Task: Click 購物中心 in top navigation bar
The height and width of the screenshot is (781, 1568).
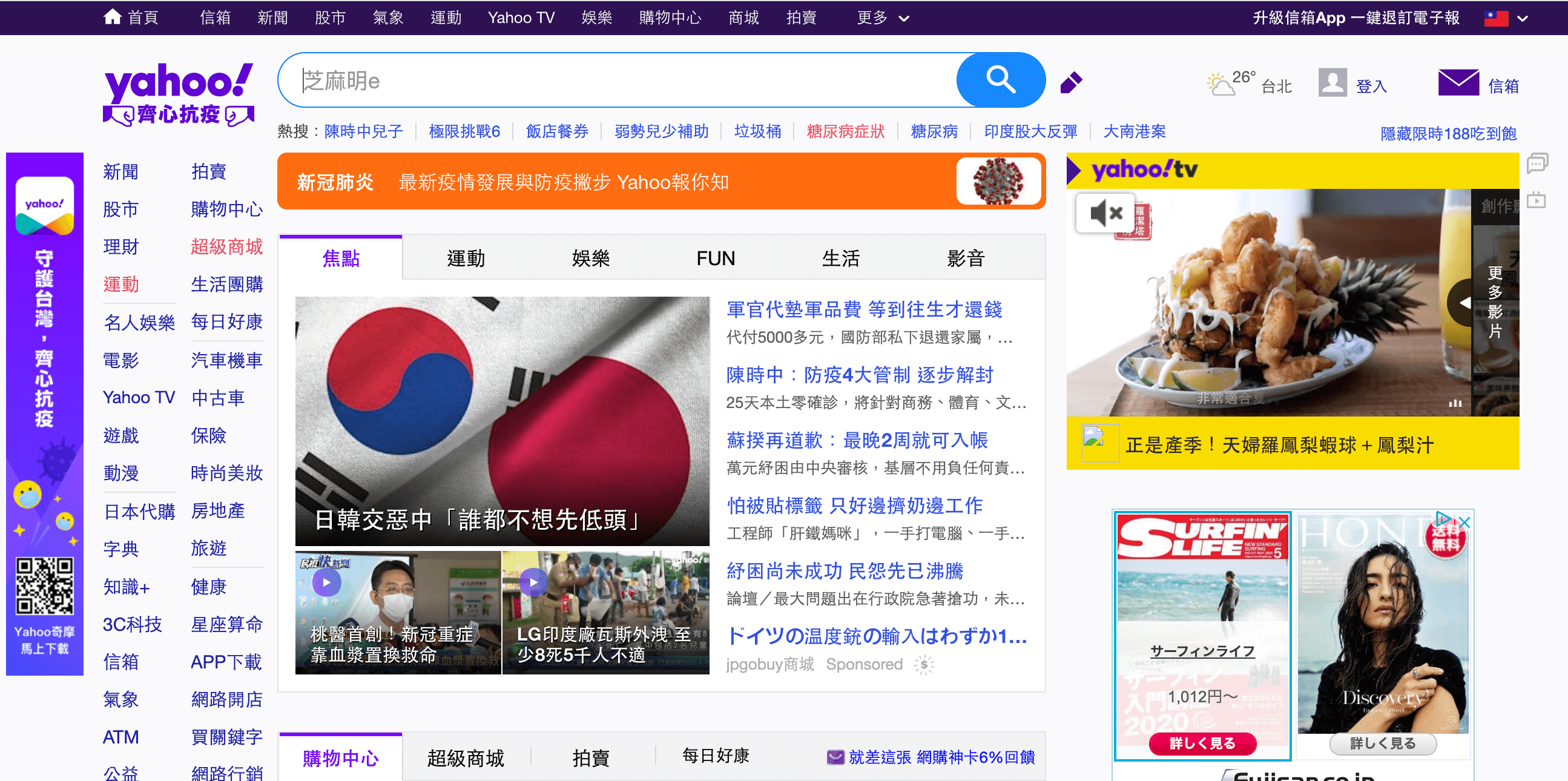Action: click(670, 18)
